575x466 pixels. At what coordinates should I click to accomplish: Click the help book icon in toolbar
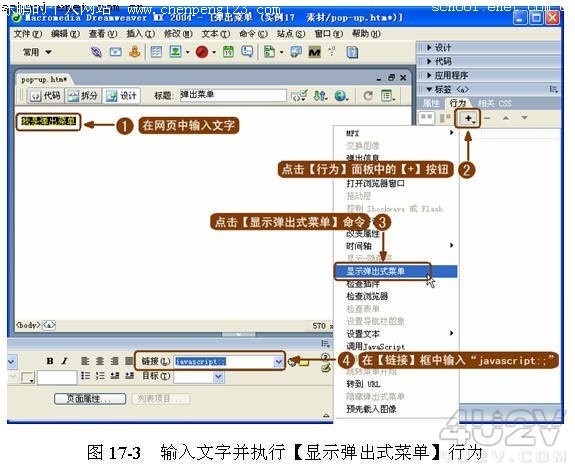352,52
